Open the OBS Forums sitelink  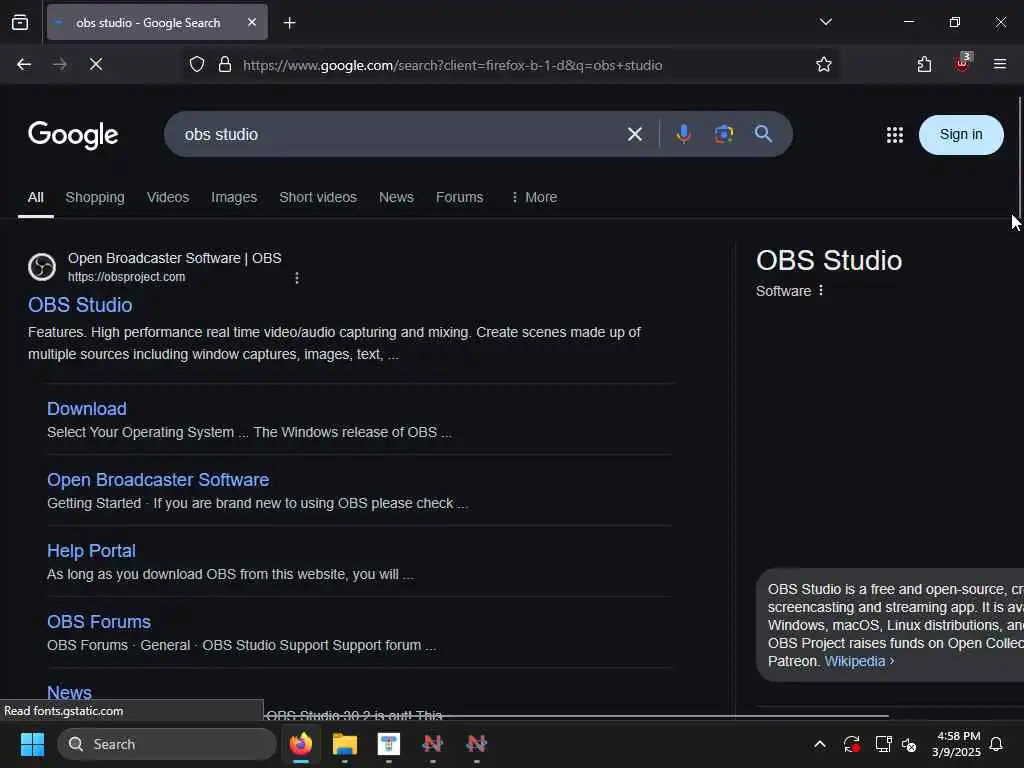(99, 622)
